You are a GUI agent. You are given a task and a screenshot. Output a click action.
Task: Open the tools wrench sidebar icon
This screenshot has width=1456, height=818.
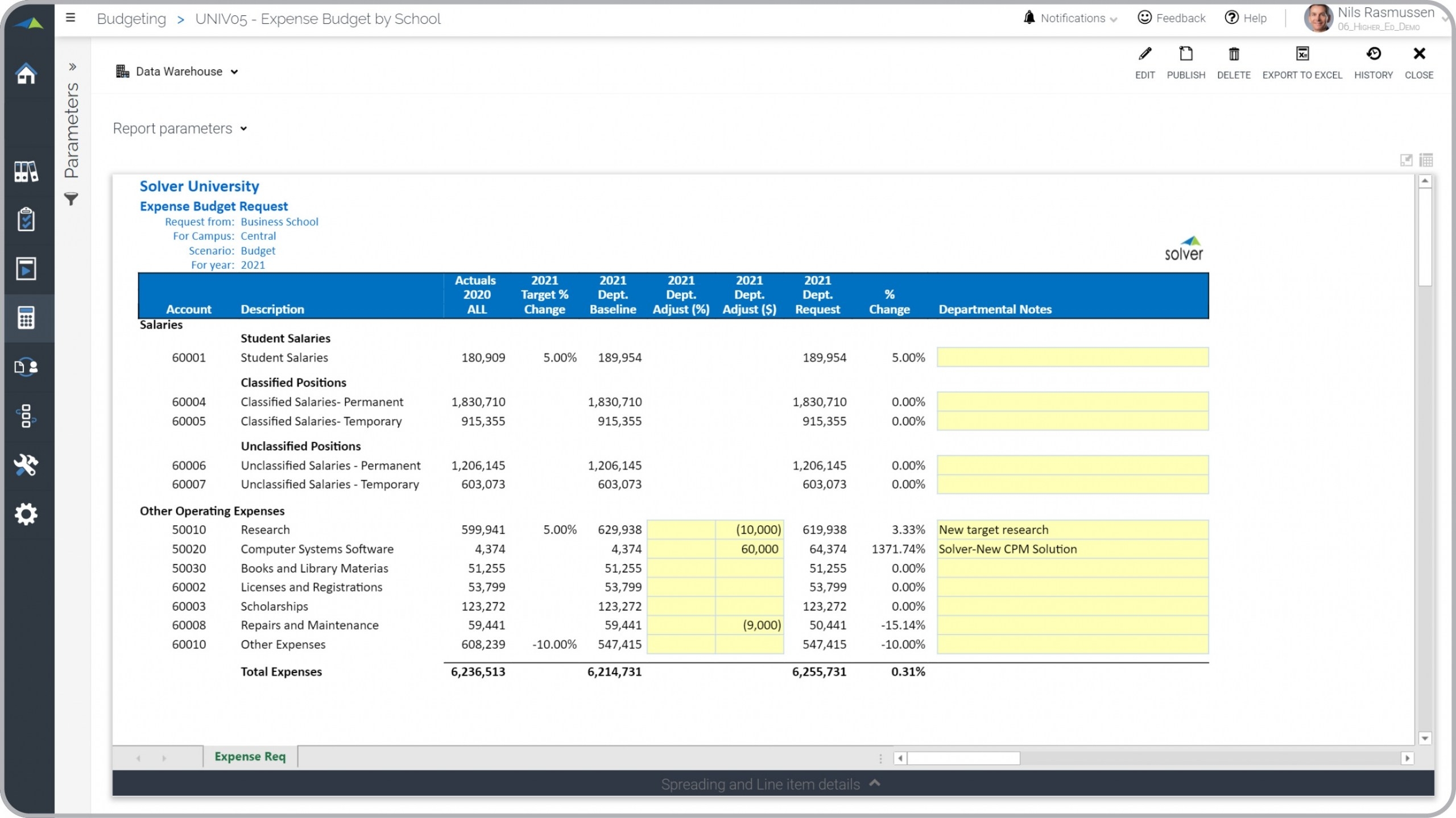26,465
